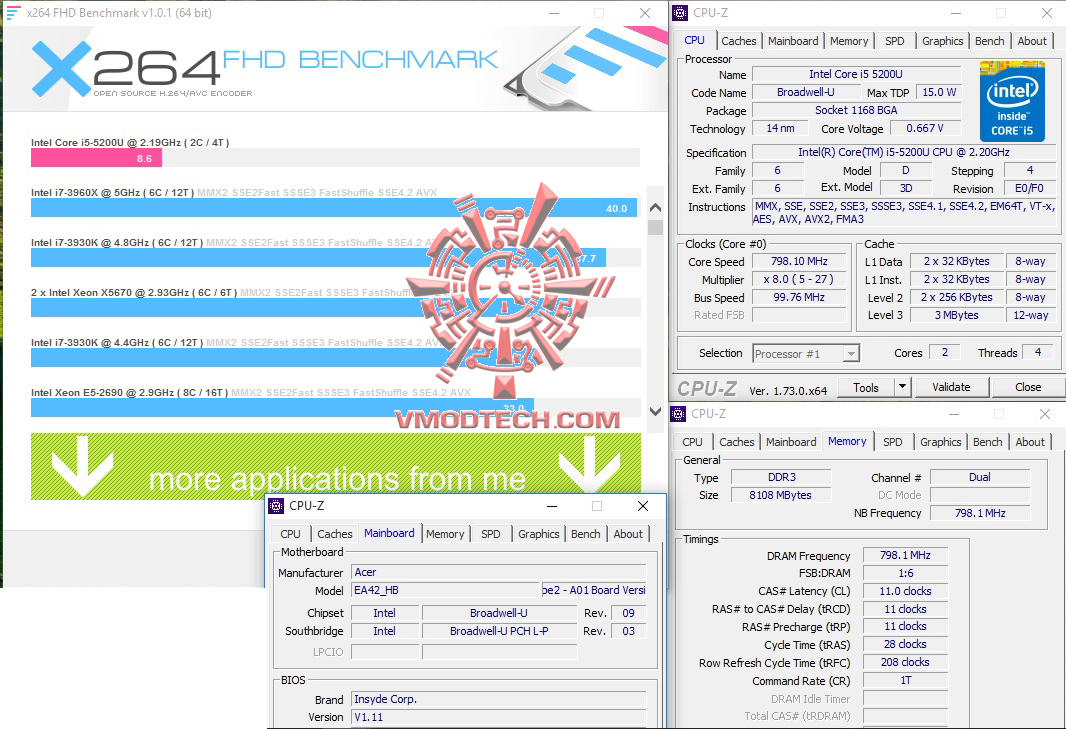Click the Intel Inside Core i5 logo
This screenshot has width=1066, height=729.
[x=1012, y=101]
